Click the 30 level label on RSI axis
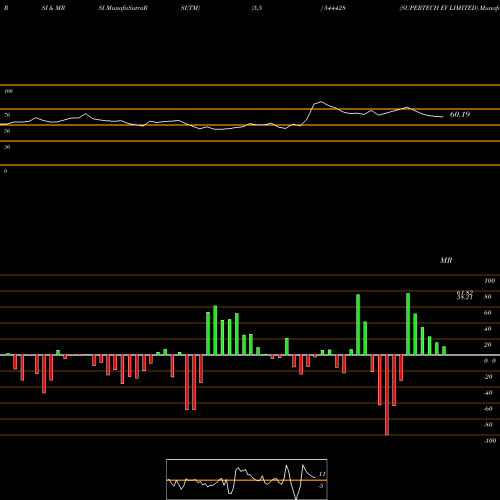The width and height of the screenshot is (500, 500). (x=7, y=147)
